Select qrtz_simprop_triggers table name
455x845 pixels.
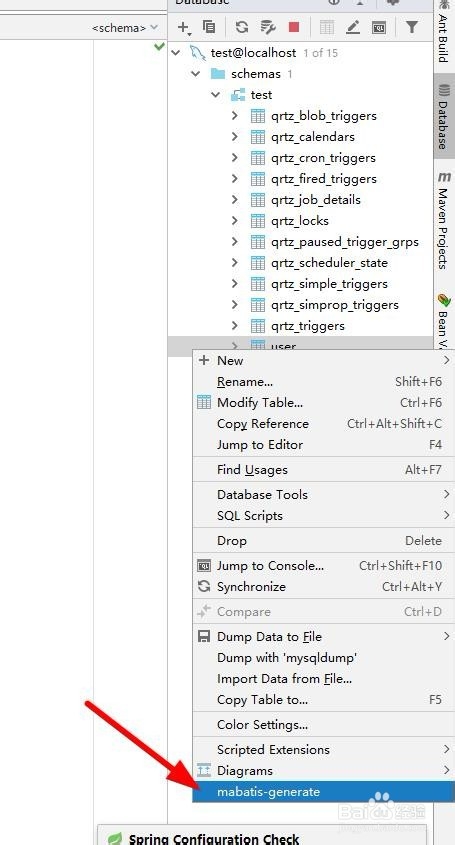[335, 305]
